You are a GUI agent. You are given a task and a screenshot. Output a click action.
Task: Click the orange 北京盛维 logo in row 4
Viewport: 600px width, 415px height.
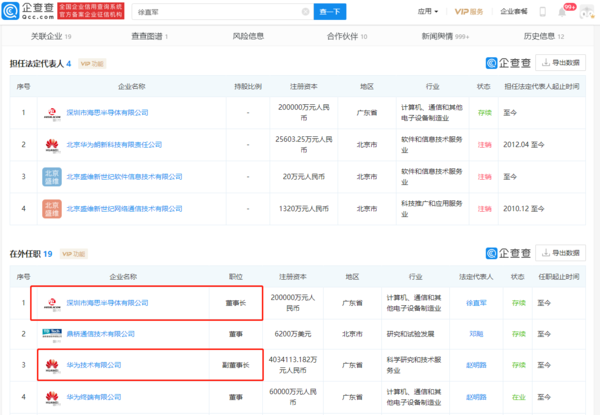(x=52, y=209)
